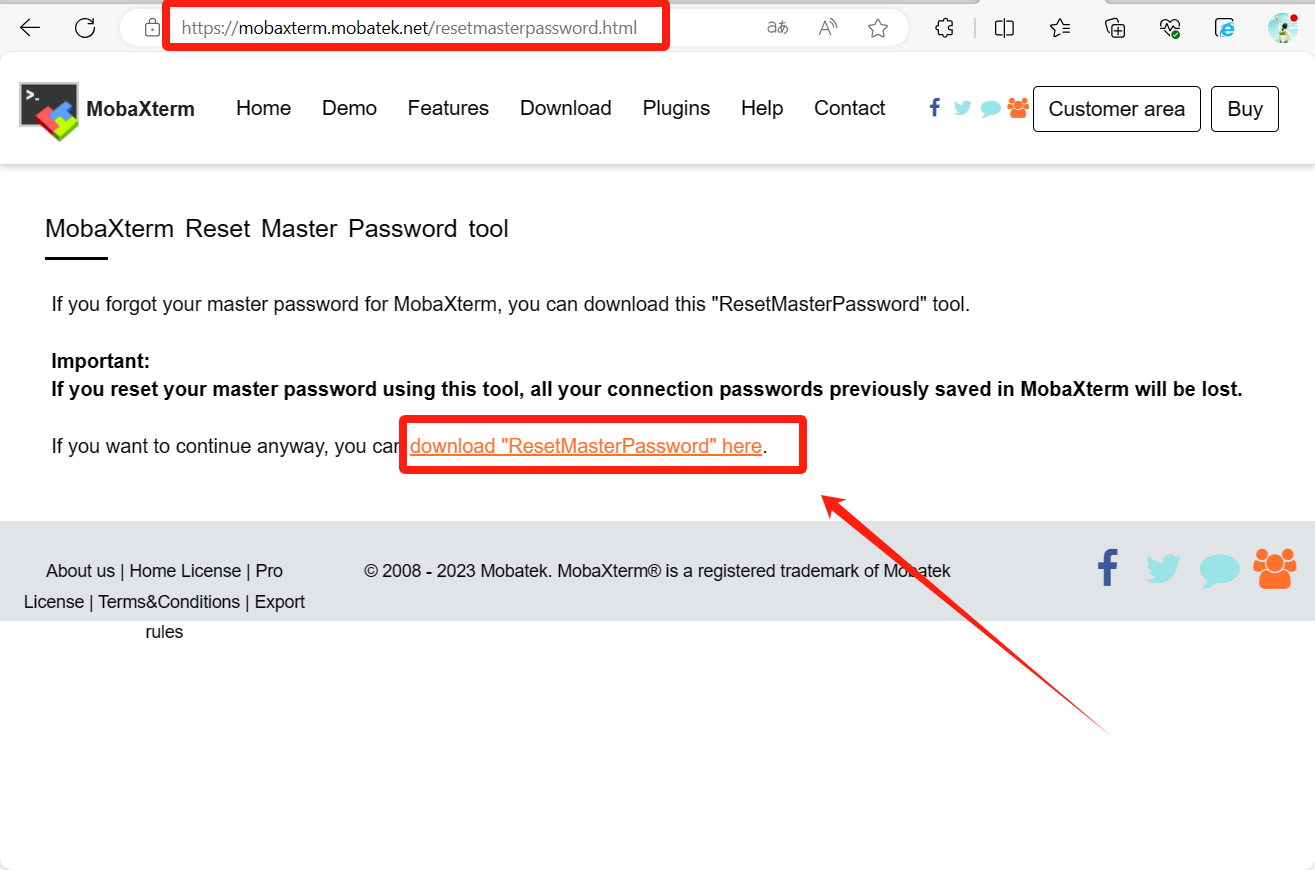Viewport: 1315px width, 870px height.
Task: Click the Customer area button
Action: (1116, 109)
